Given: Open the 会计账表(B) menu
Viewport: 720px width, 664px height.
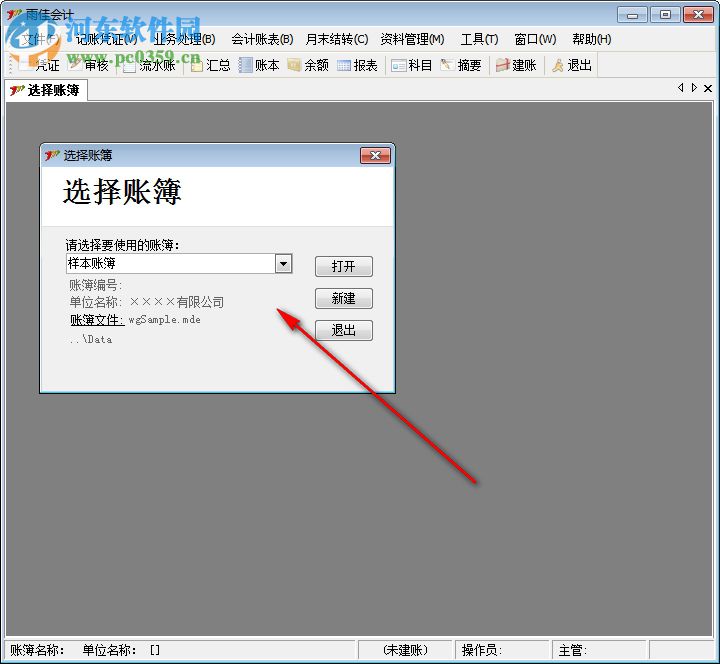Looking at the screenshot, I should (x=262, y=39).
